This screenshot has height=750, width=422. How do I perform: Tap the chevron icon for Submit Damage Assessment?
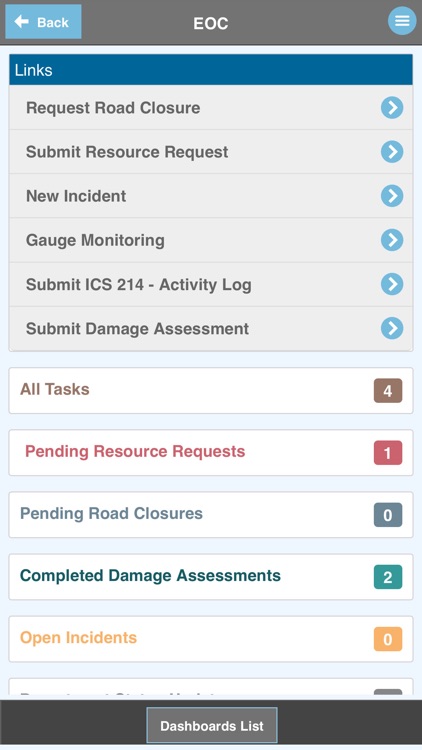[x=392, y=328]
